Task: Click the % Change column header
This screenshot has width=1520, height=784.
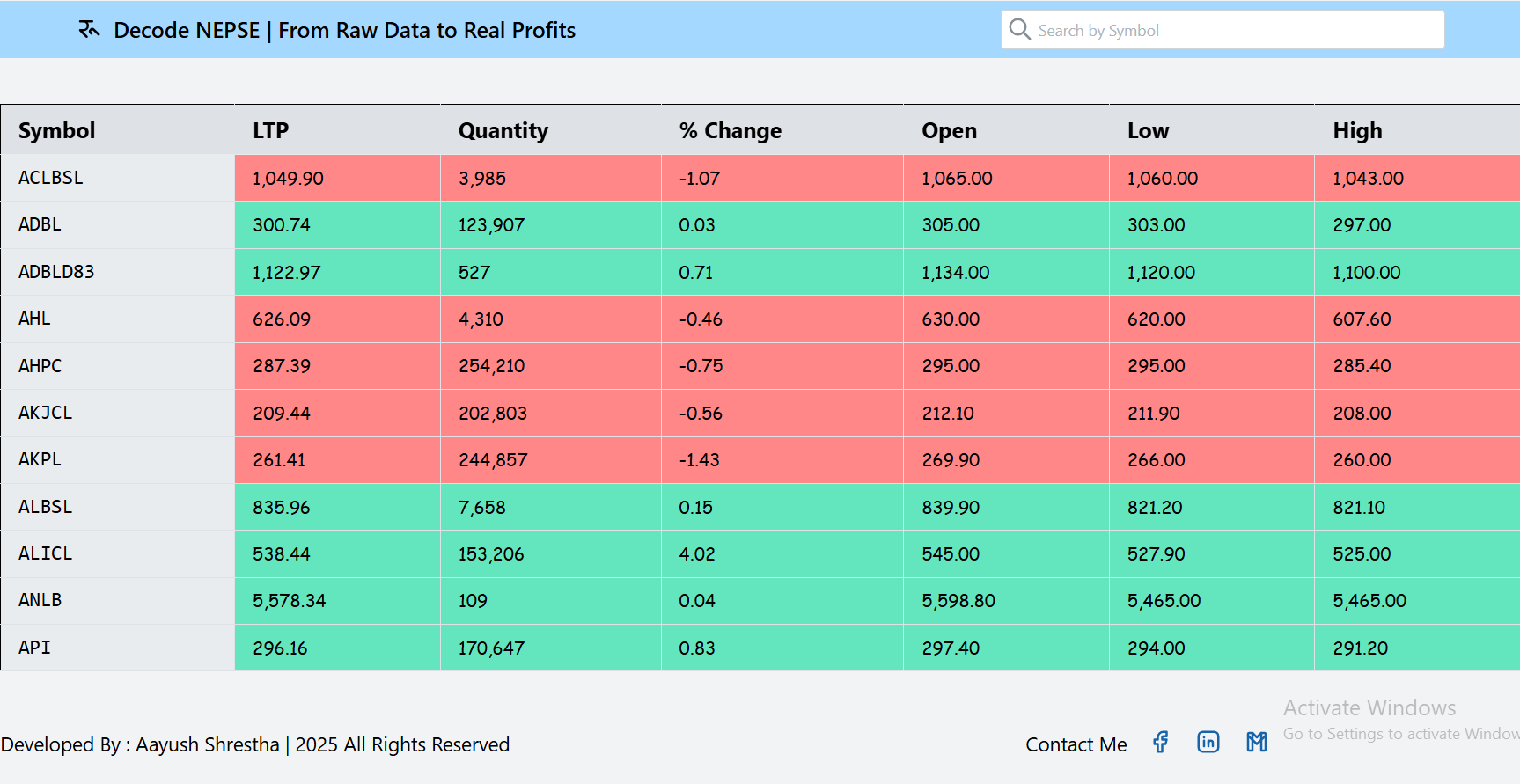Action: (730, 130)
